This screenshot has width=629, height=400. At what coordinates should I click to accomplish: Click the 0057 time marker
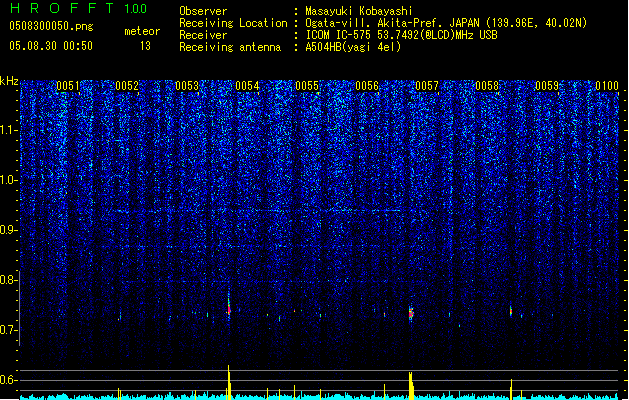pos(427,86)
